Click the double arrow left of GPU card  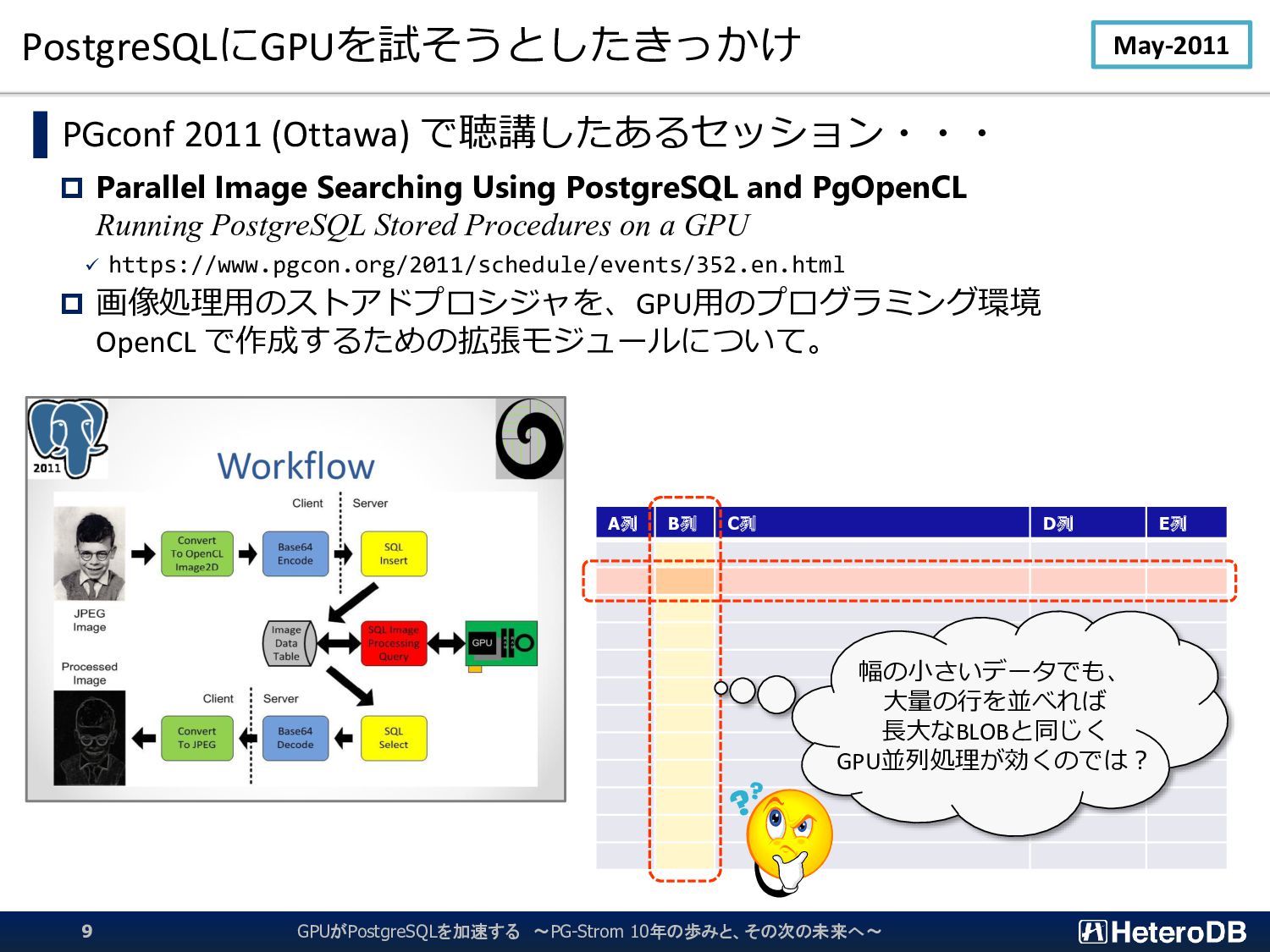tap(446, 644)
